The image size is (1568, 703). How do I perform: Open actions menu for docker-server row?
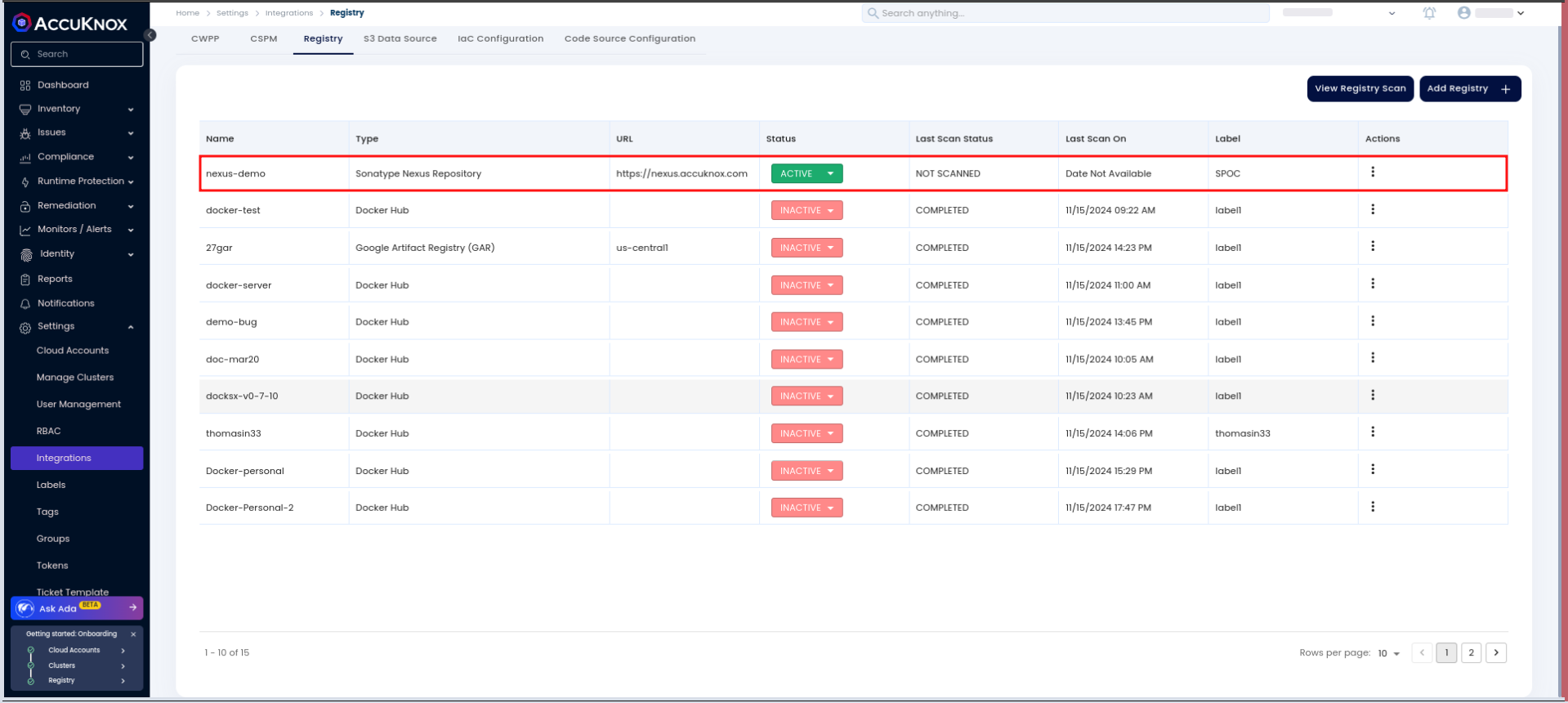[1373, 284]
